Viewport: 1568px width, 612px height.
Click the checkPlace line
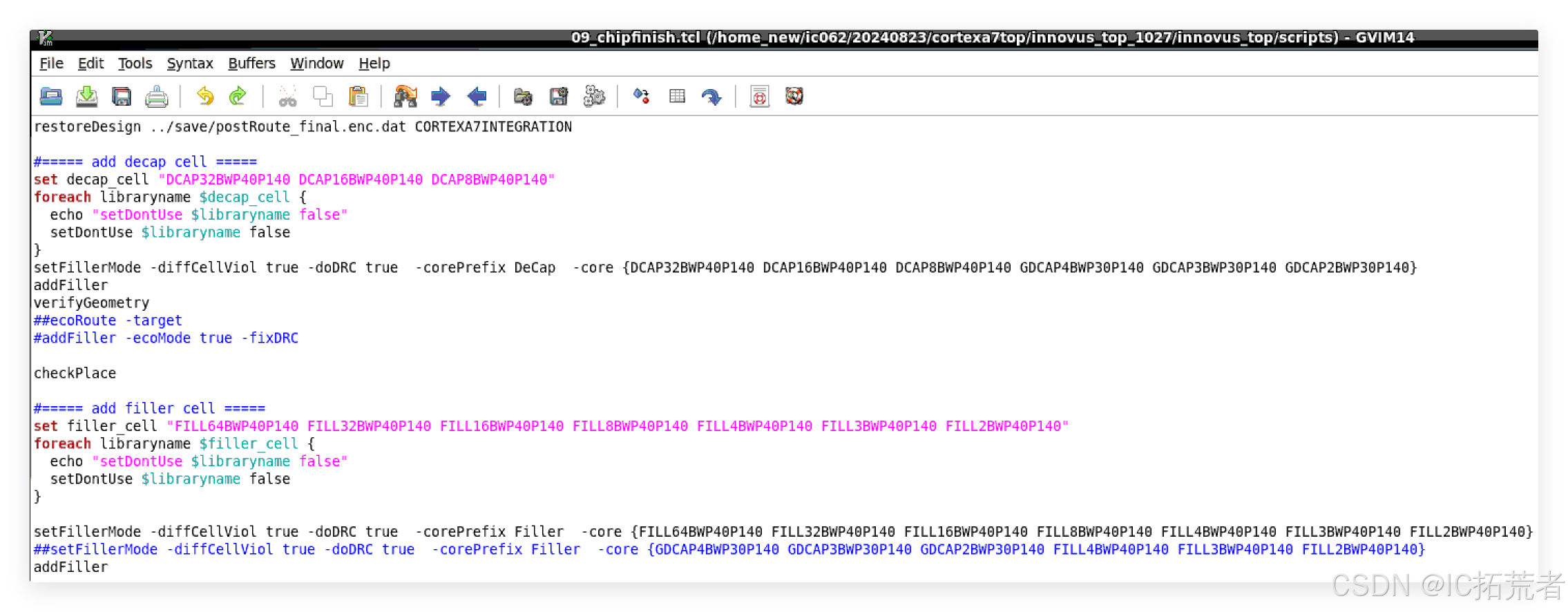tap(75, 374)
